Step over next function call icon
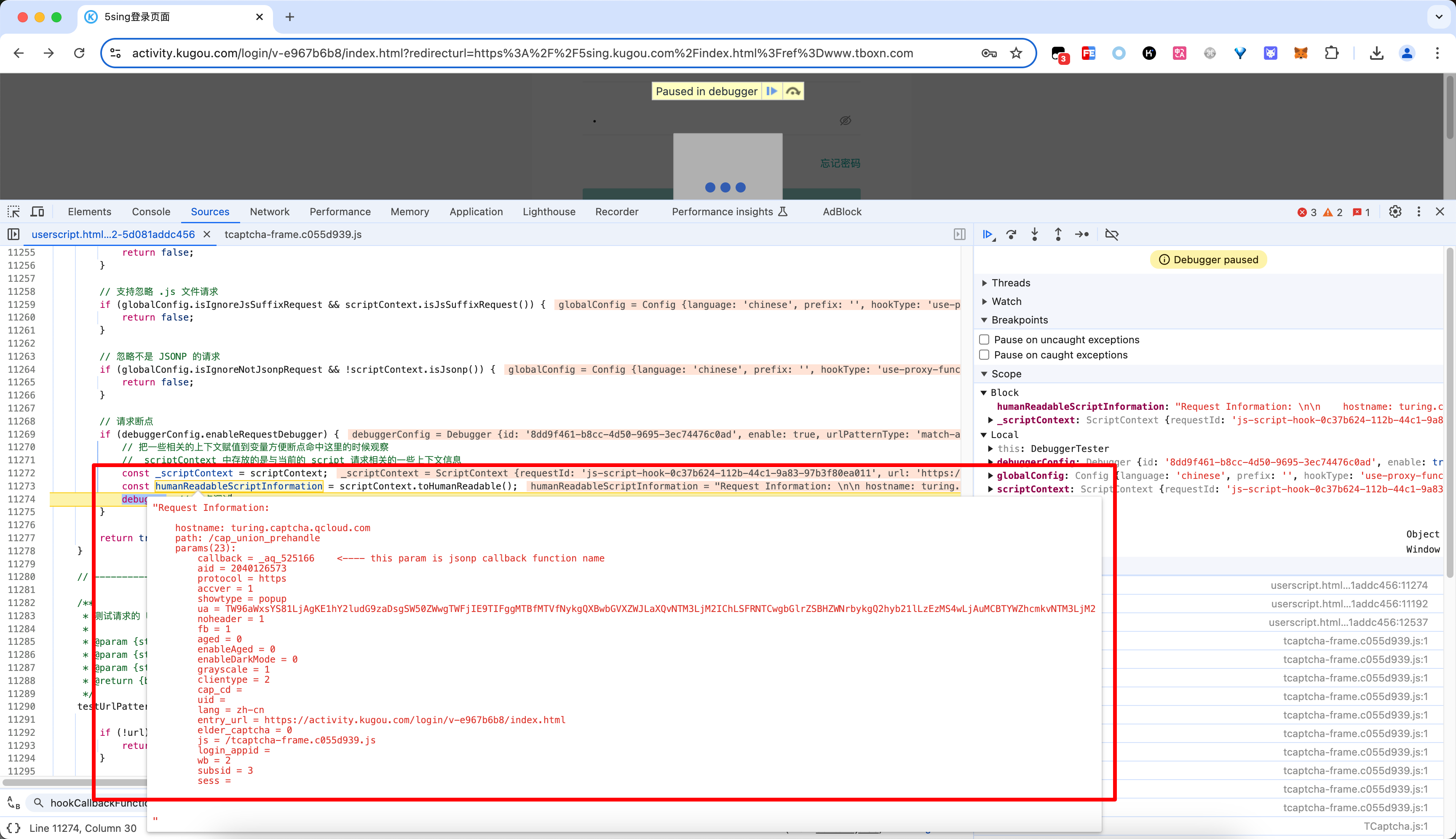This screenshot has width=1456, height=839. click(1011, 235)
